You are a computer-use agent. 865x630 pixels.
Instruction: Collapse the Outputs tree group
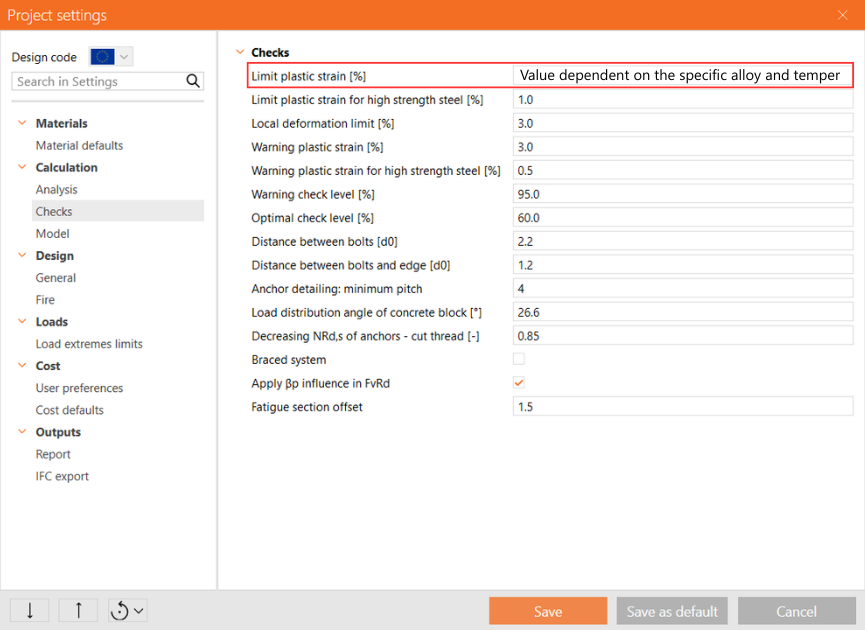click(22, 433)
